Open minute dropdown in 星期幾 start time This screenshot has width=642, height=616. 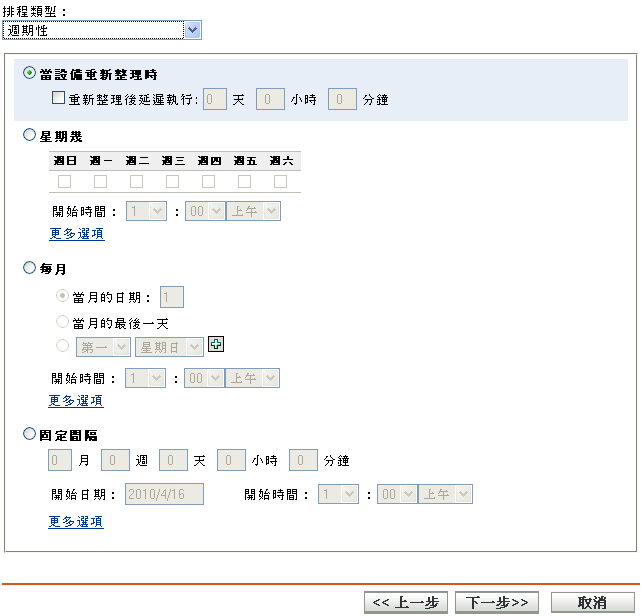(205, 211)
